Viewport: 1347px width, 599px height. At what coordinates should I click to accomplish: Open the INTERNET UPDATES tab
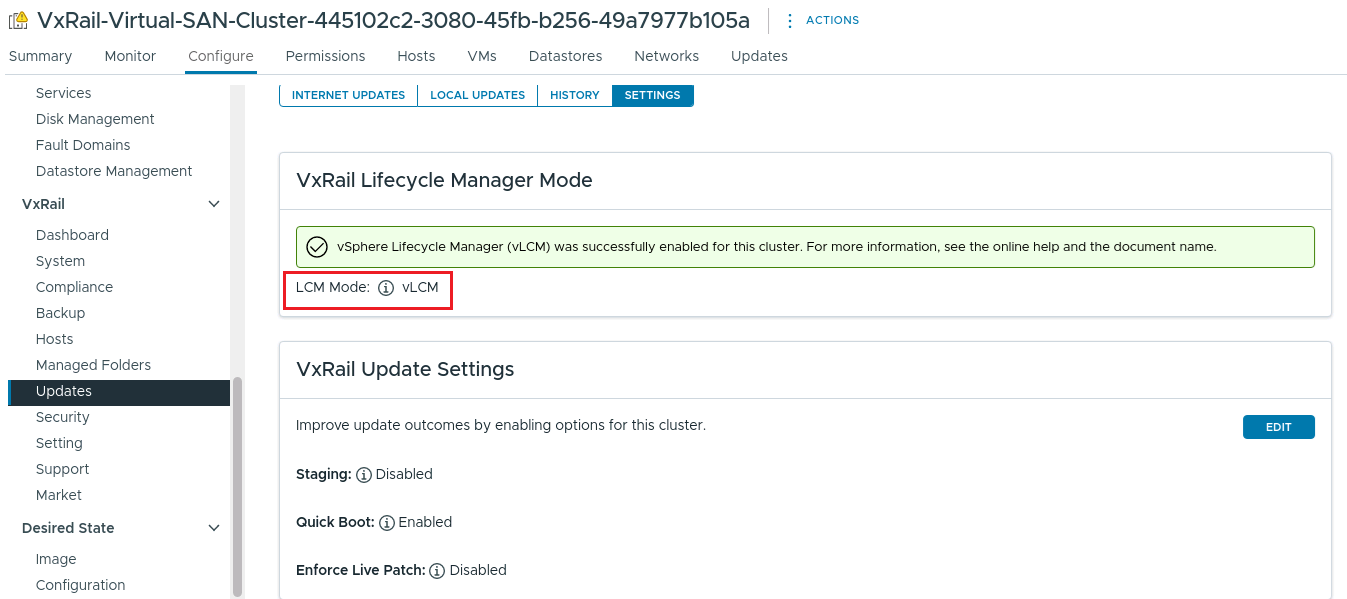(347, 95)
